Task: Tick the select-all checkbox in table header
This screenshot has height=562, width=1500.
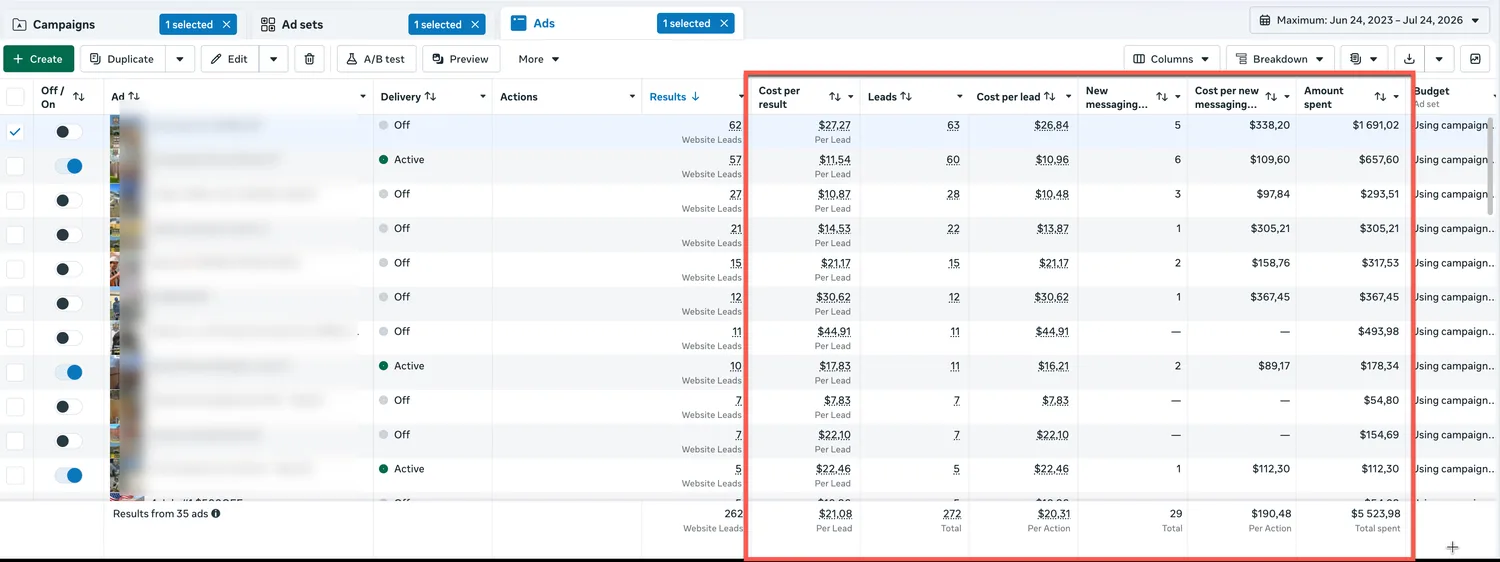Action: click(x=15, y=97)
